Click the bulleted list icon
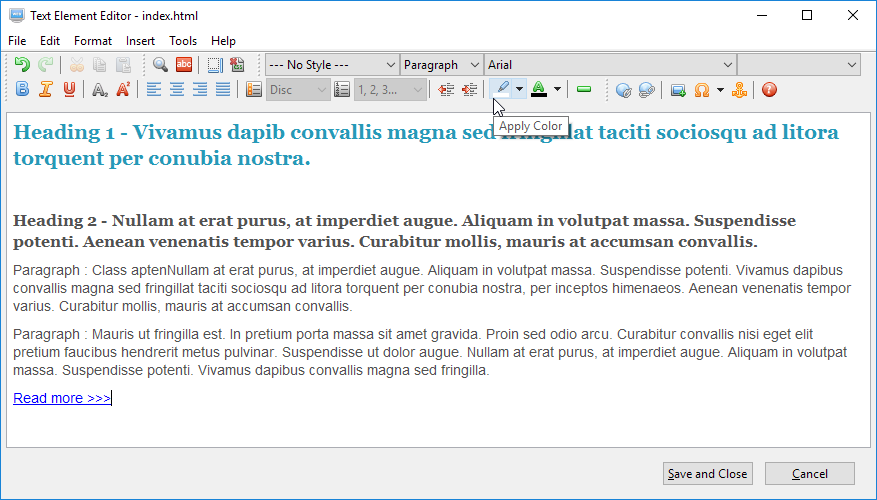The width and height of the screenshot is (877, 500). (254, 89)
